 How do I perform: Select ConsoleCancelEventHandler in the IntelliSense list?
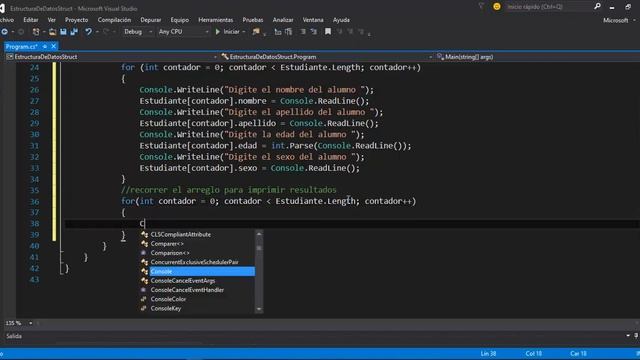pos(187,290)
